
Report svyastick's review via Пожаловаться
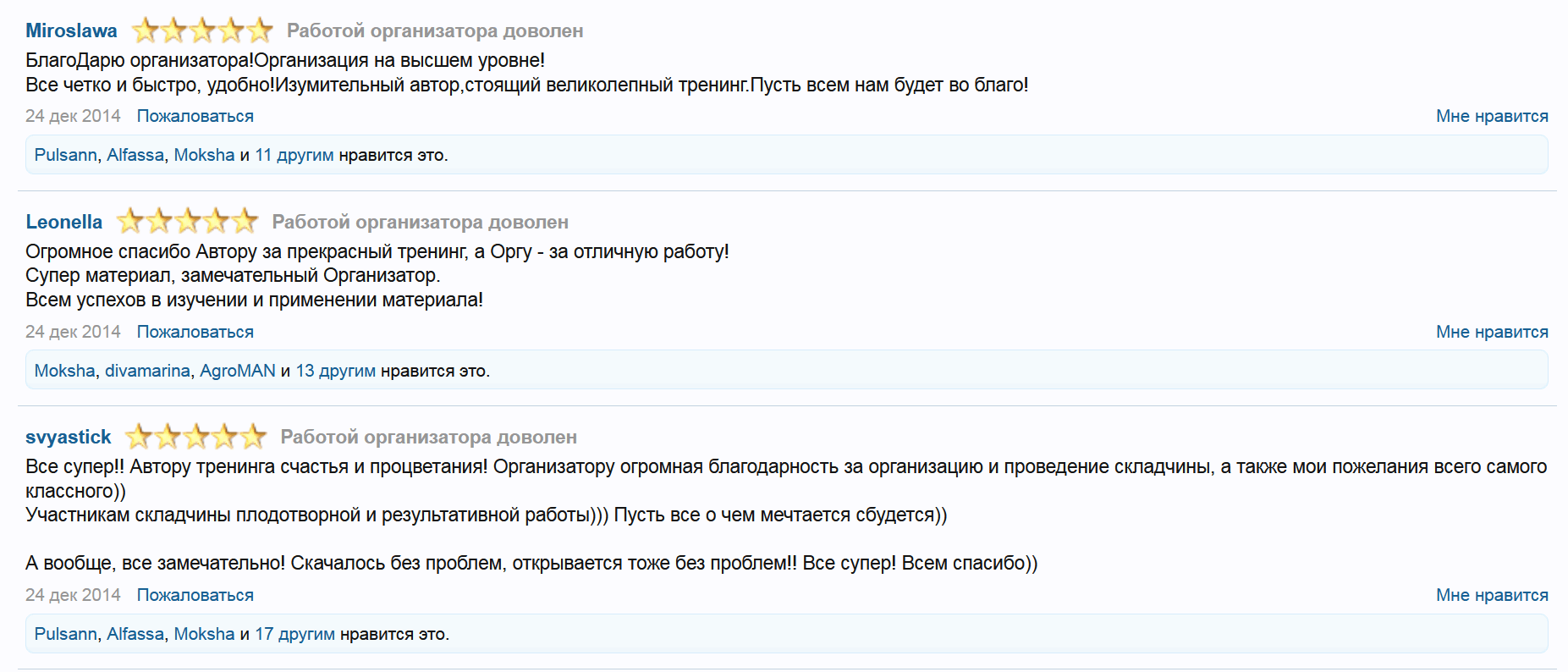tap(195, 595)
